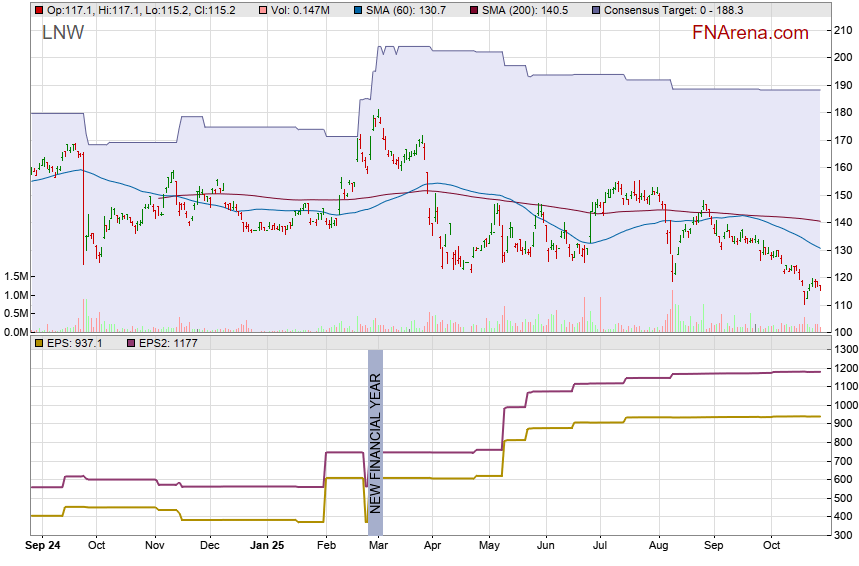
Task: Open the FNArena.com link
Action: [x=750, y=33]
